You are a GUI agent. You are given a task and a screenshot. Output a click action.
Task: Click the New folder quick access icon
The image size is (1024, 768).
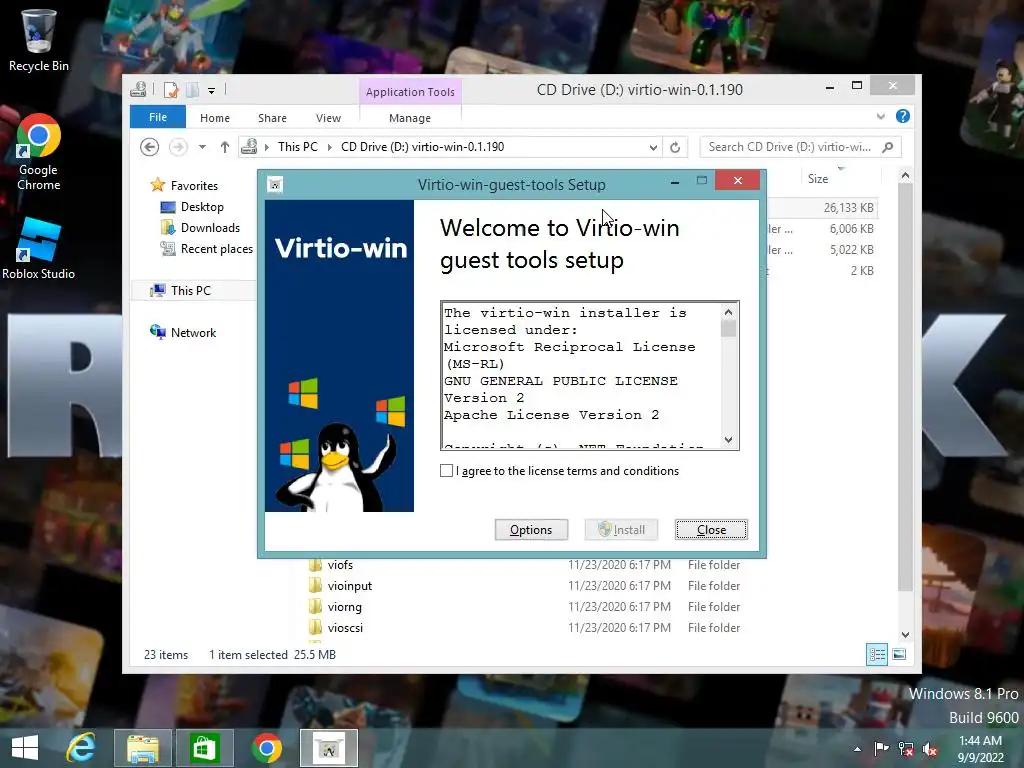pos(192,89)
